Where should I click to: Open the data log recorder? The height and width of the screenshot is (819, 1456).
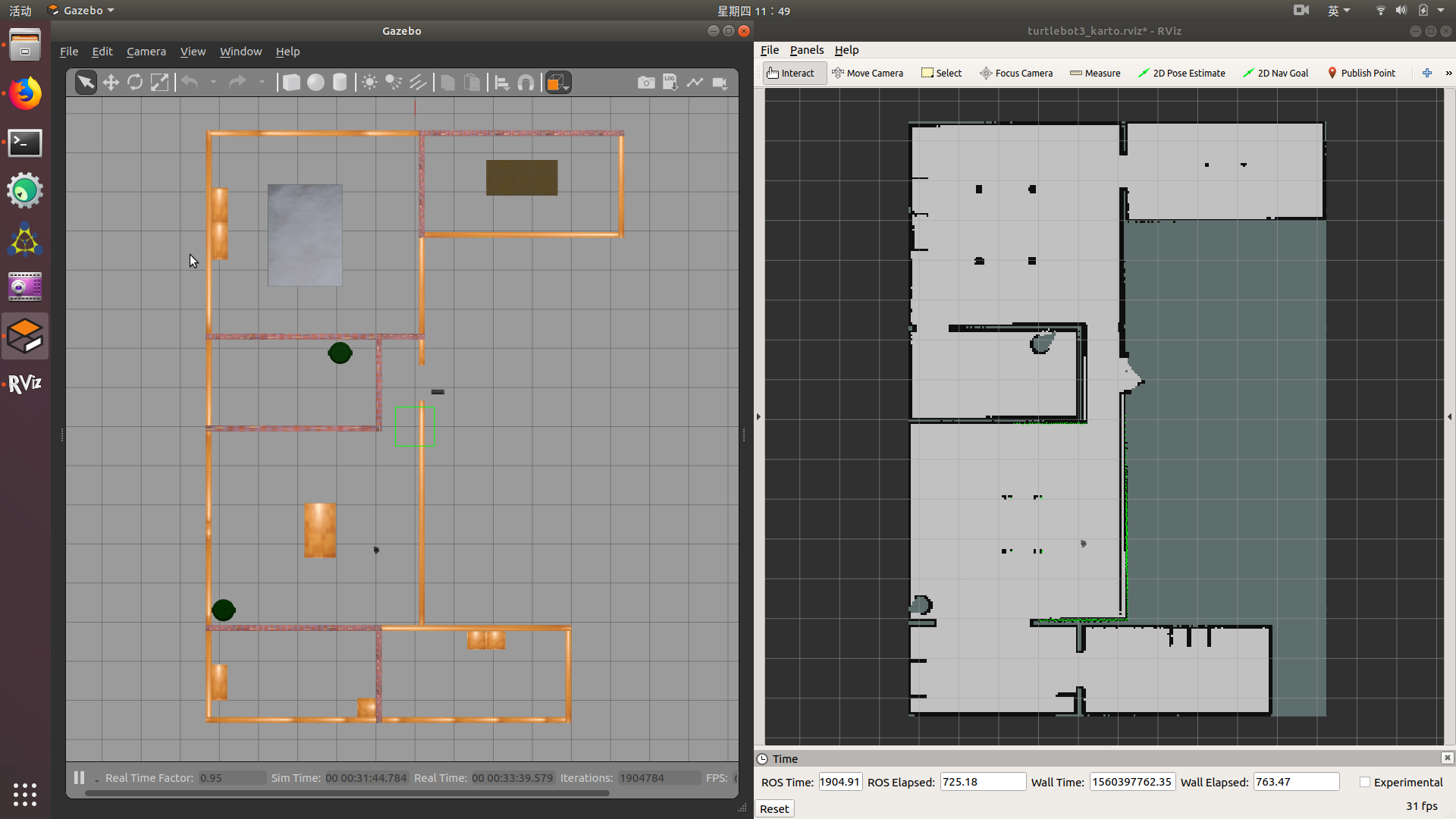coord(670,83)
